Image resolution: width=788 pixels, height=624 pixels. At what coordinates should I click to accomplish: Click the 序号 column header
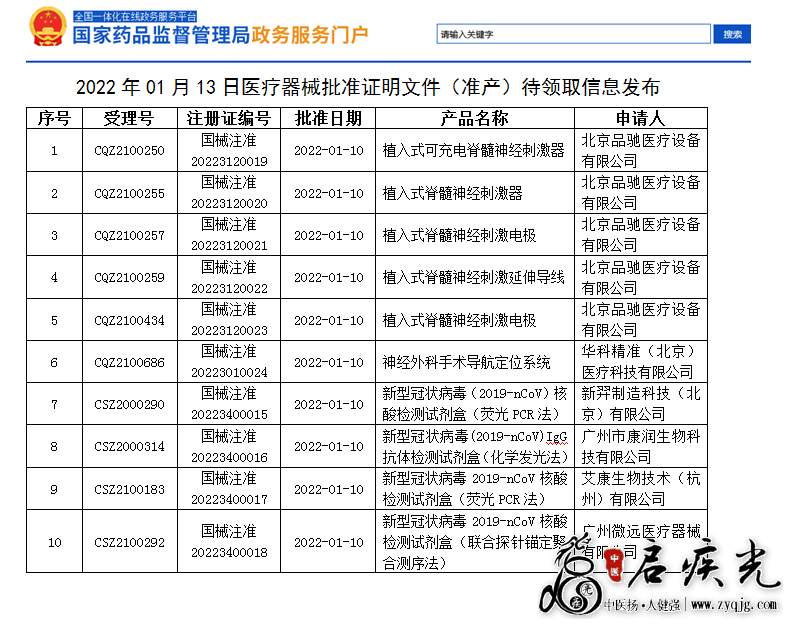point(54,119)
